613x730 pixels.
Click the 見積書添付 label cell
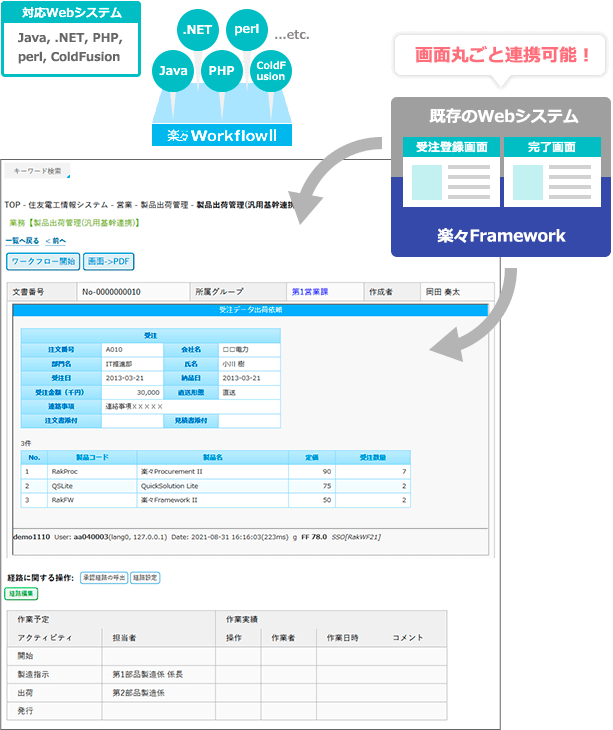191,420
